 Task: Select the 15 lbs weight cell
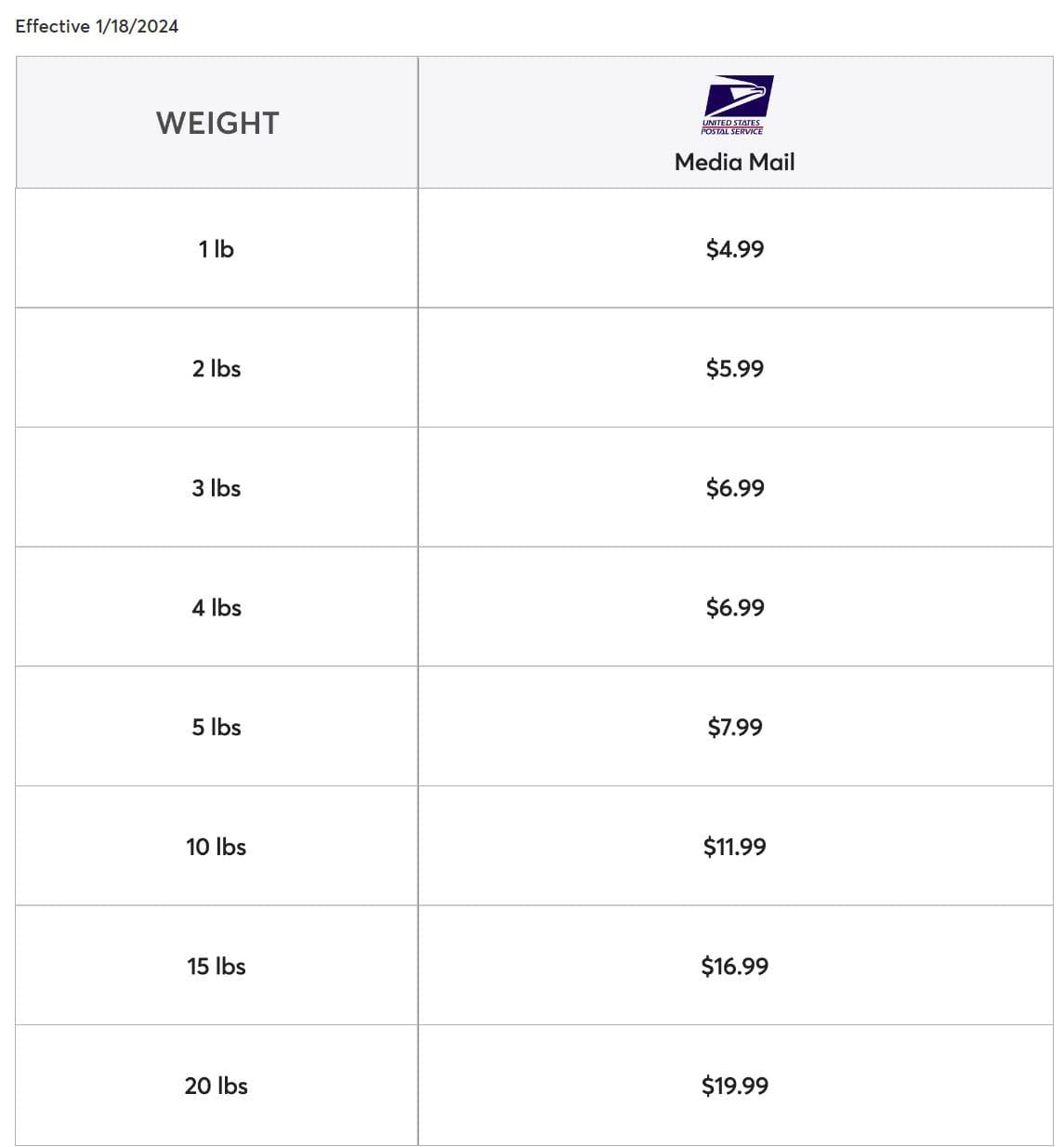click(217, 967)
